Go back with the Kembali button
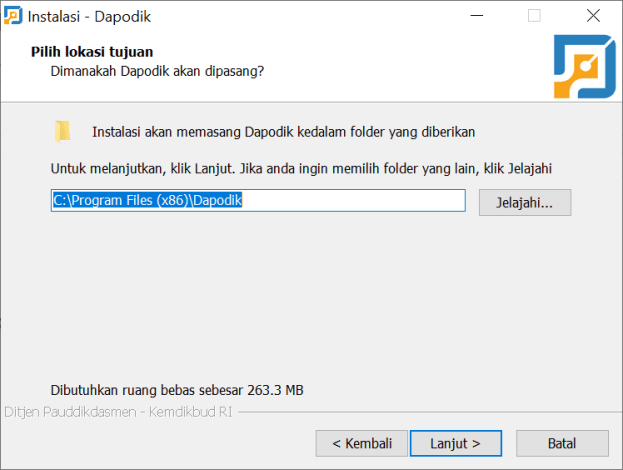Screen dimensions: 623x470 tap(361, 443)
